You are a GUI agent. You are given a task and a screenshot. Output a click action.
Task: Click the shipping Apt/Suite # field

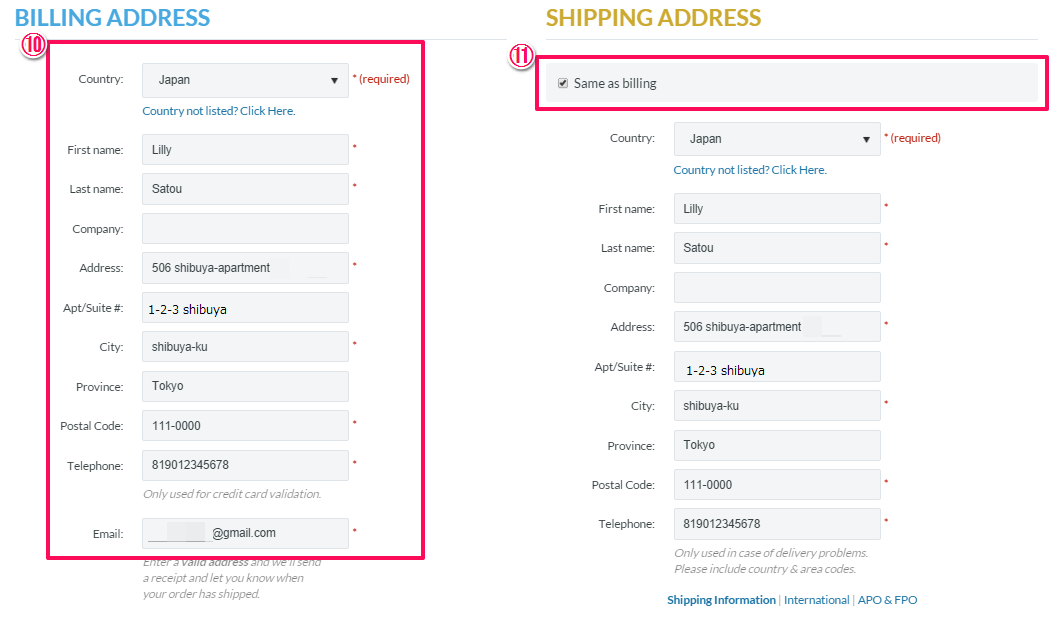(x=776, y=367)
